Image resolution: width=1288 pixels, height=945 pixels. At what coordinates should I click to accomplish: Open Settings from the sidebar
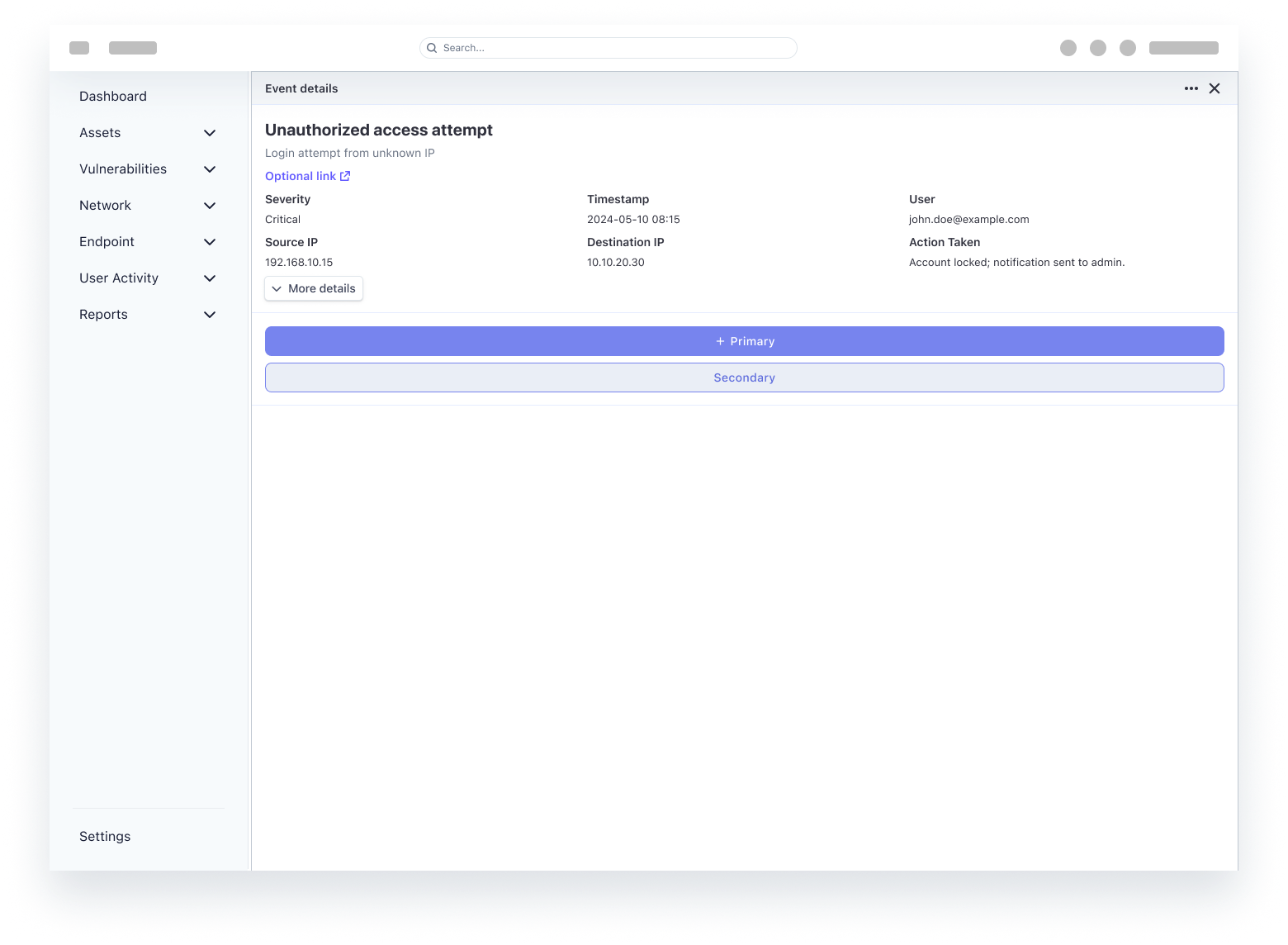105,836
